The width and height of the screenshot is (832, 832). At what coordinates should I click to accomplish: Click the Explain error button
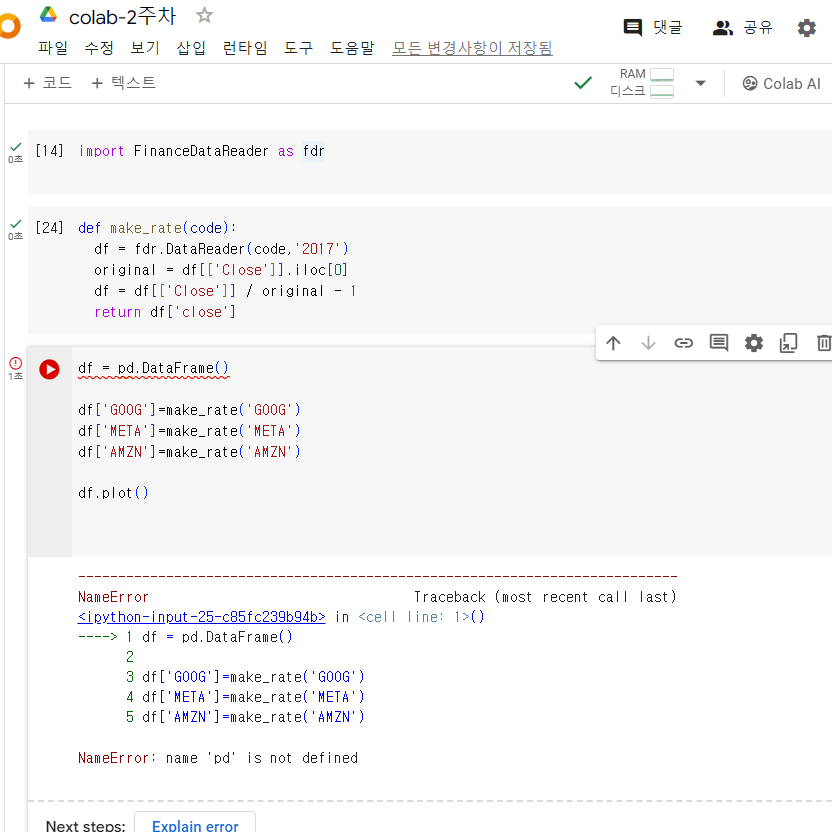tap(195, 824)
